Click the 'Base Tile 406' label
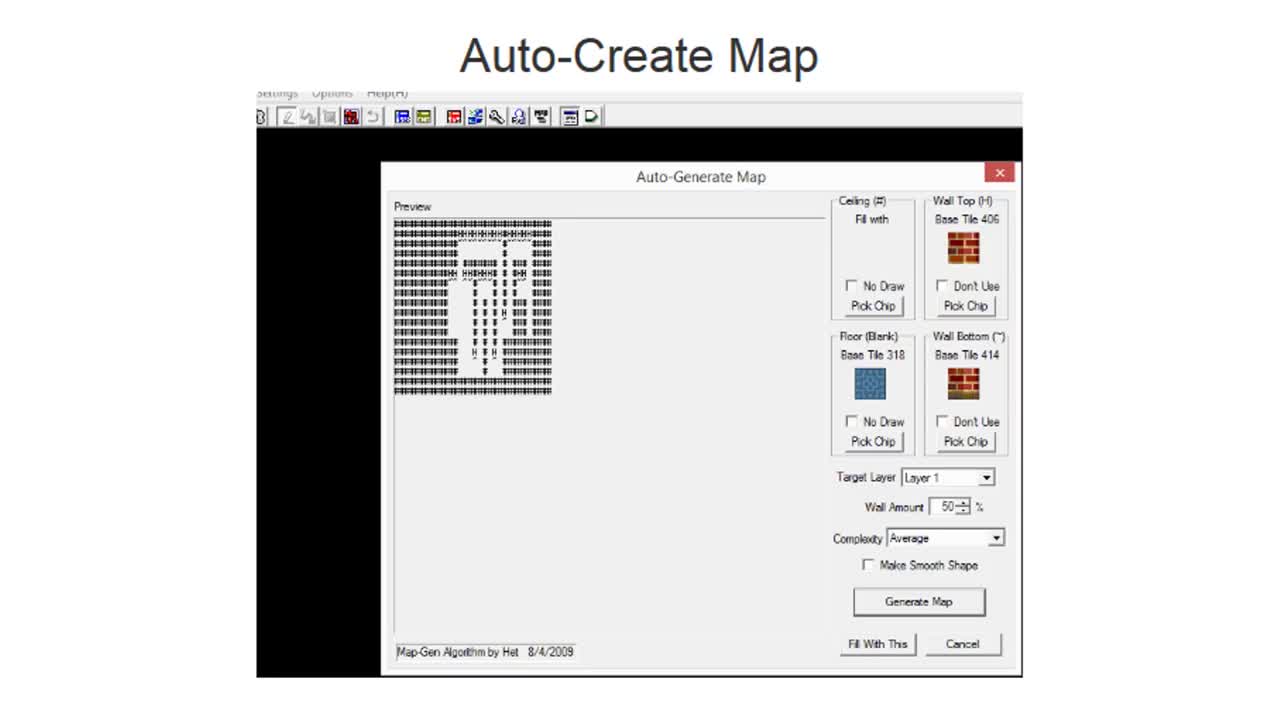This screenshot has height=720, width=1280. coord(967,219)
